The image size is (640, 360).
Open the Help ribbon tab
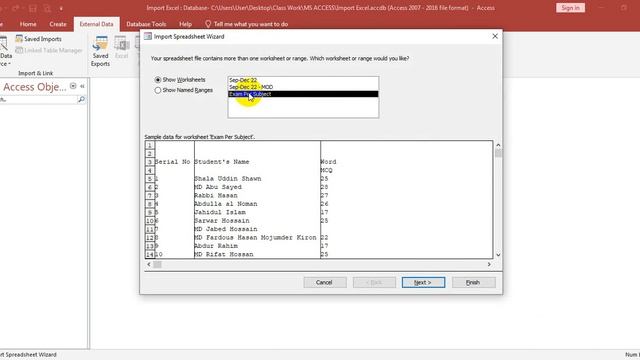(x=185, y=24)
